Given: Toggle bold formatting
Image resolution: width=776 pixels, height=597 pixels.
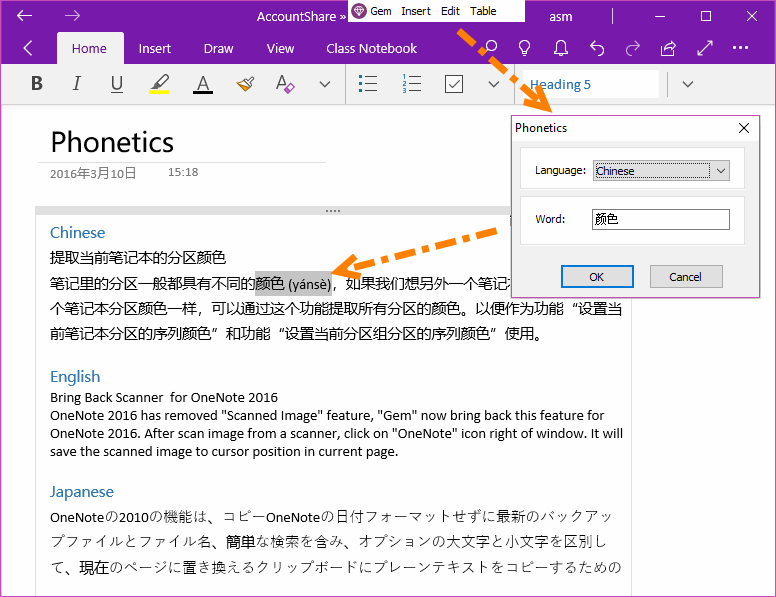Looking at the screenshot, I should click(37, 84).
